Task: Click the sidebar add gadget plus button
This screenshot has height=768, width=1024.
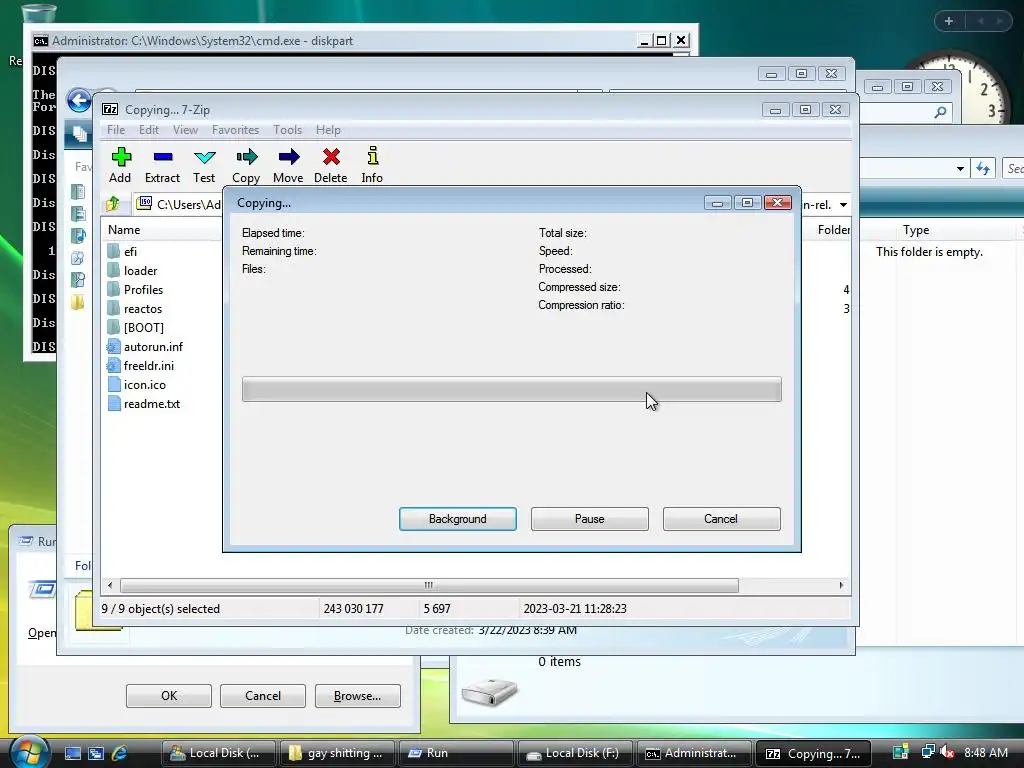Action: point(949,21)
